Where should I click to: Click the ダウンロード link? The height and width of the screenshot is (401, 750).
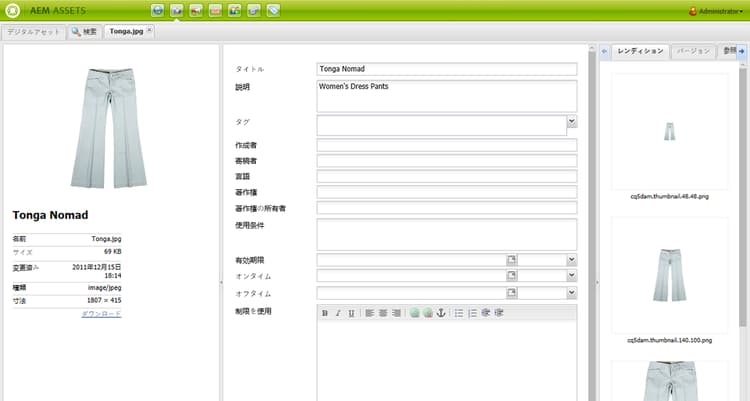(101, 314)
